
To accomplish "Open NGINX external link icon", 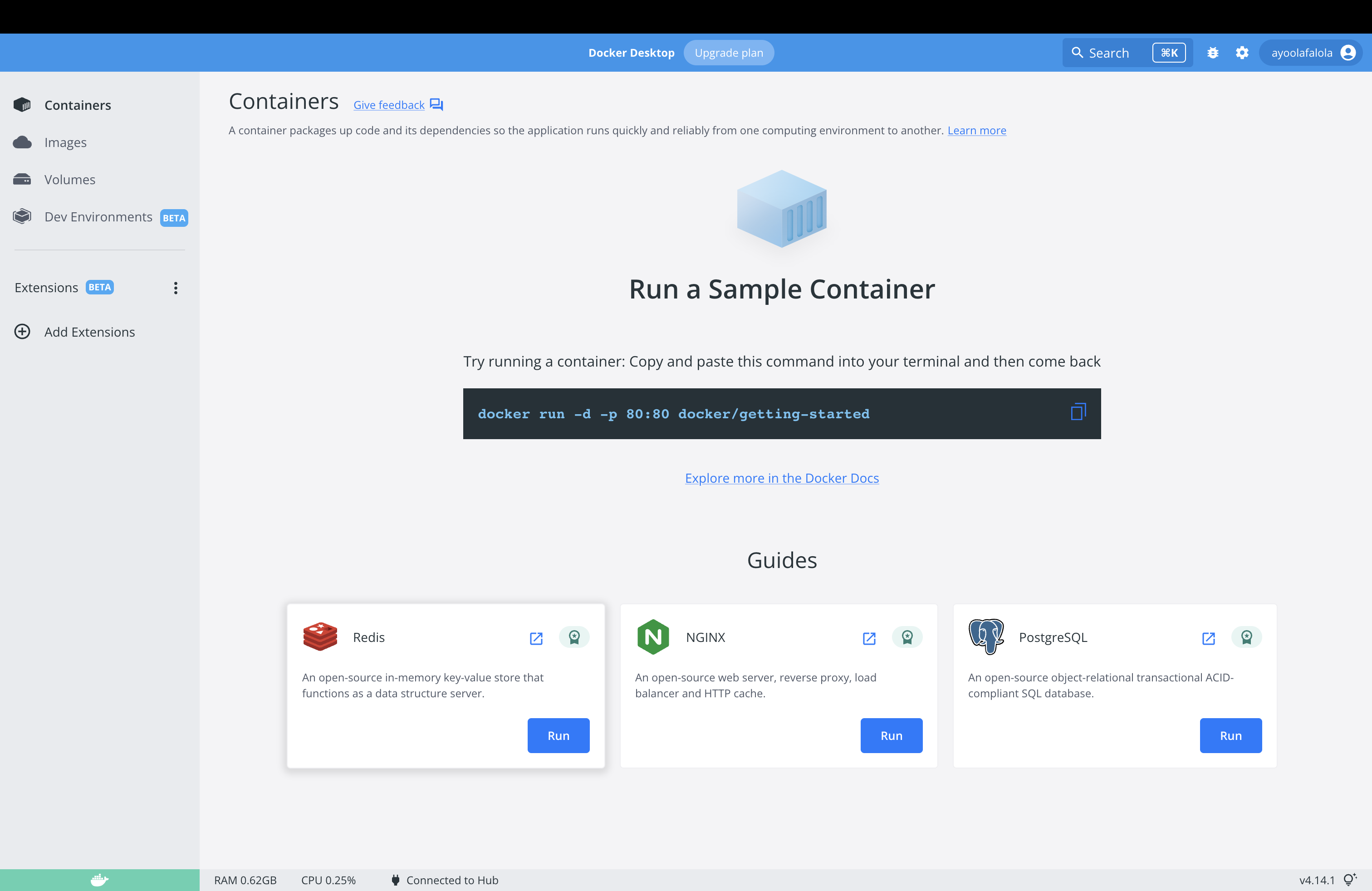I will [x=869, y=638].
